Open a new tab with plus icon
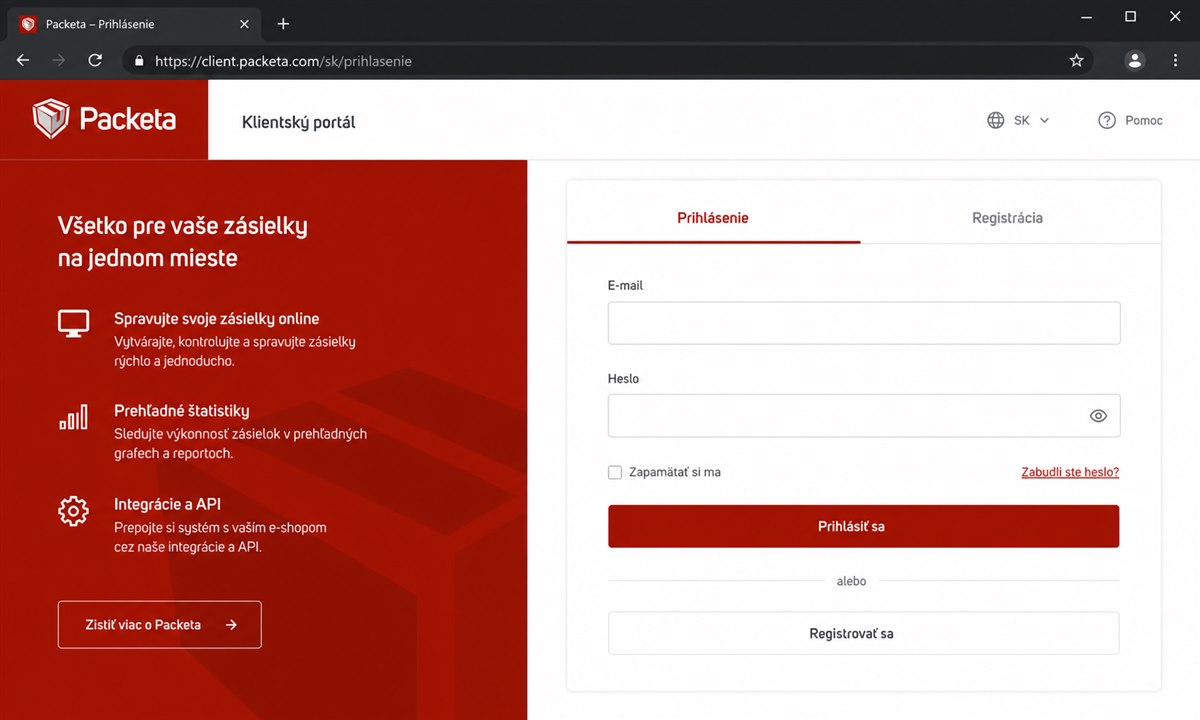The image size is (1200, 720). [283, 23]
